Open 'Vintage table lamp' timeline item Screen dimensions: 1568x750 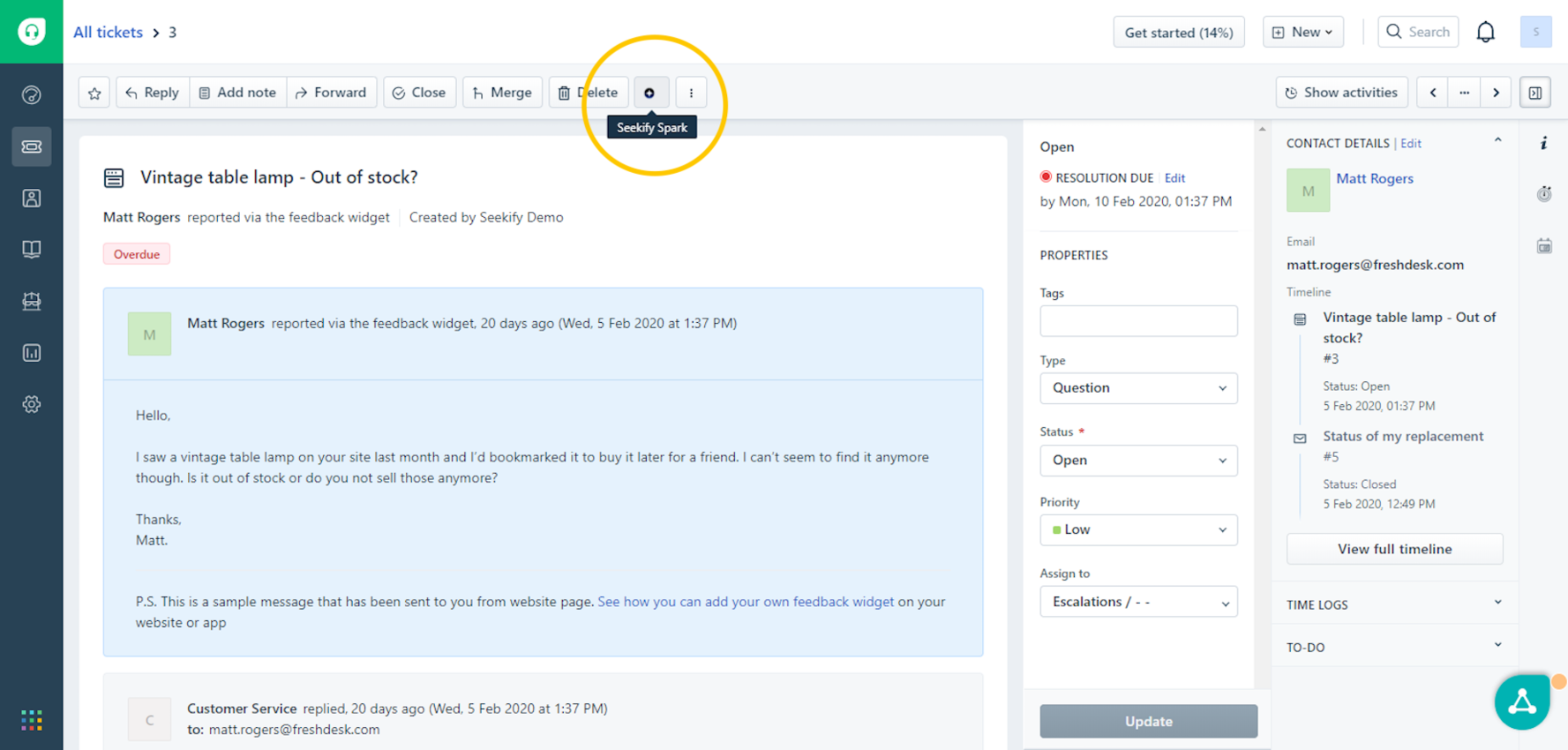(1410, 327)
